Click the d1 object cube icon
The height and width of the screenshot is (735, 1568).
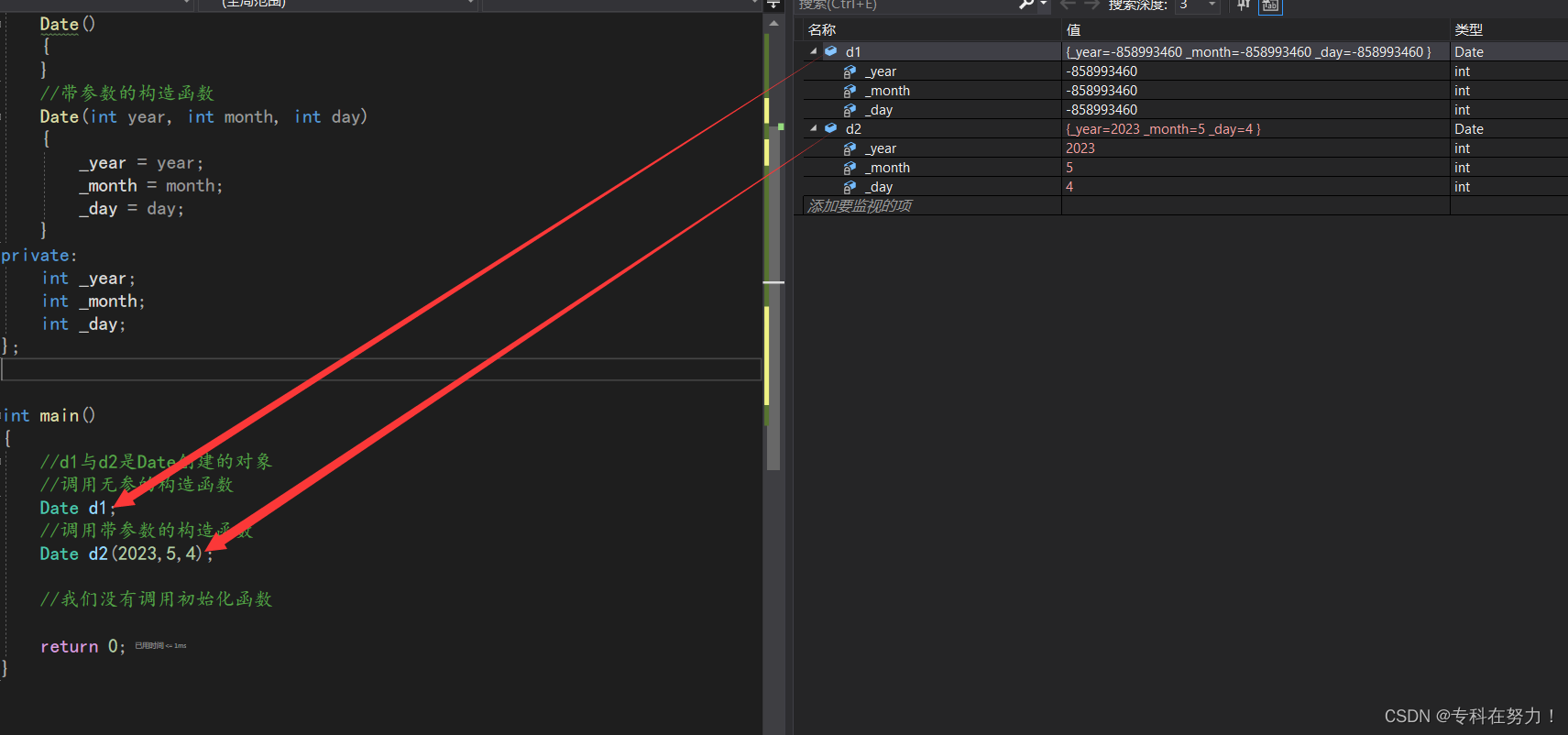tap(831, 51)
